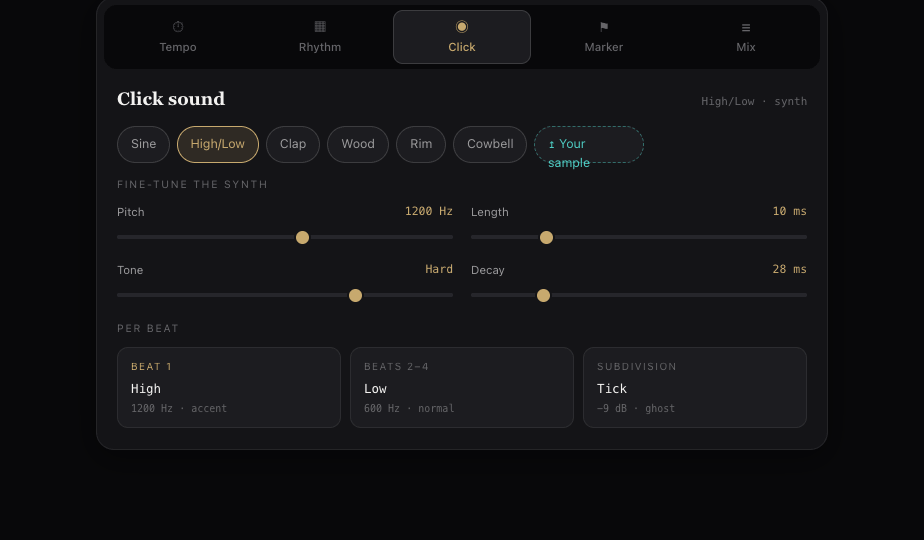Pick the Cowbell click sound
Screen dimensions: 924x540
[490, 144]
